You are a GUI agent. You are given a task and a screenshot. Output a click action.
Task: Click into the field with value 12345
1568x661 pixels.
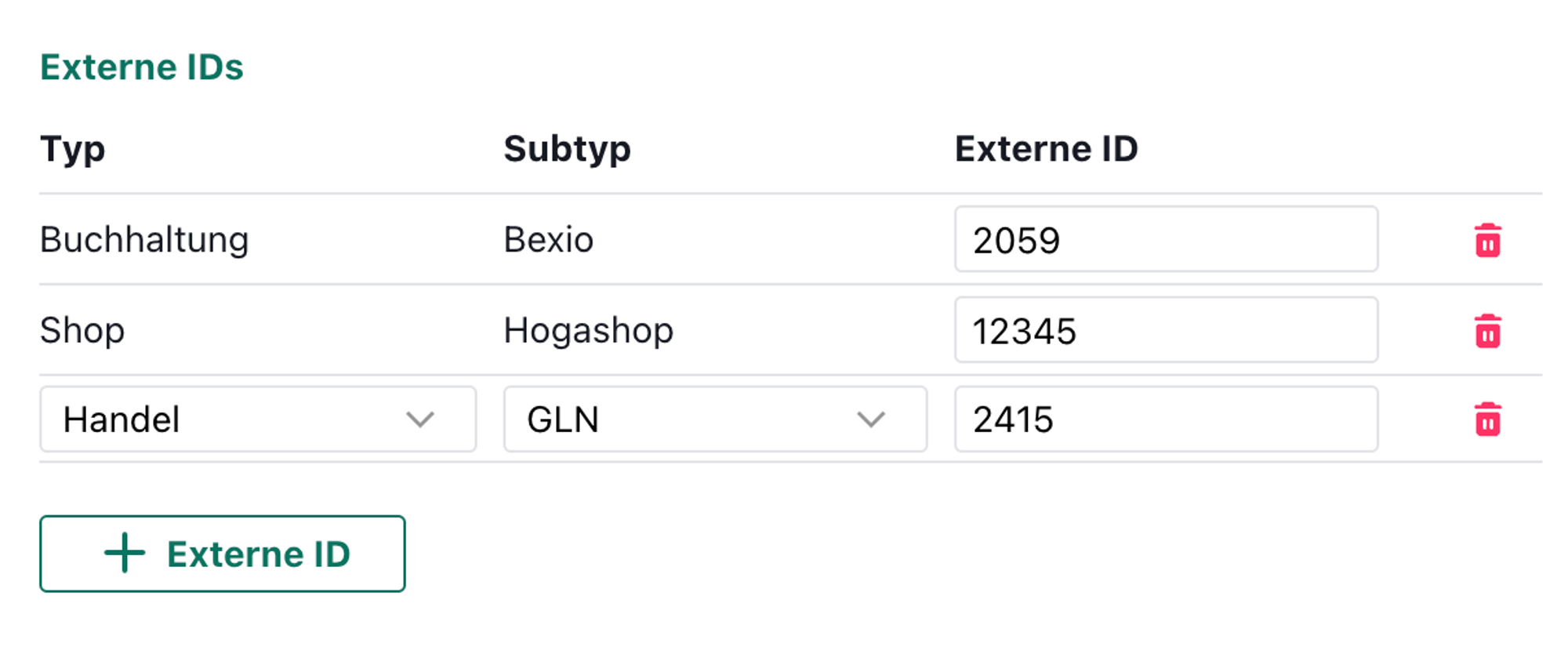[x=1165, y=331]
